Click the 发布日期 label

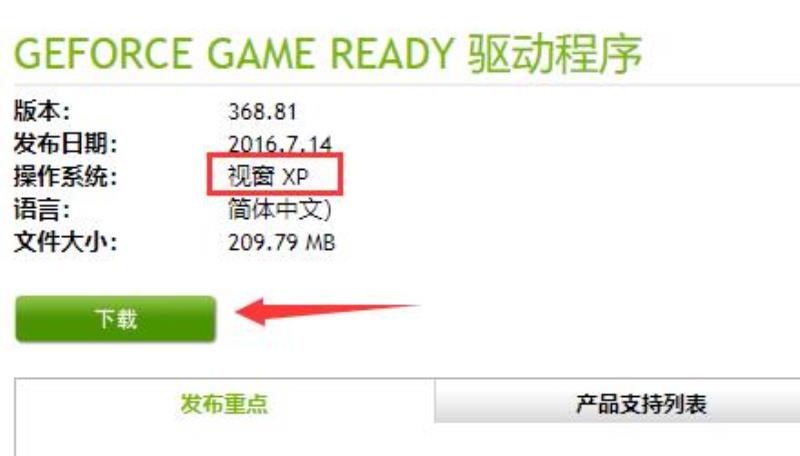[x=65, y=144]
